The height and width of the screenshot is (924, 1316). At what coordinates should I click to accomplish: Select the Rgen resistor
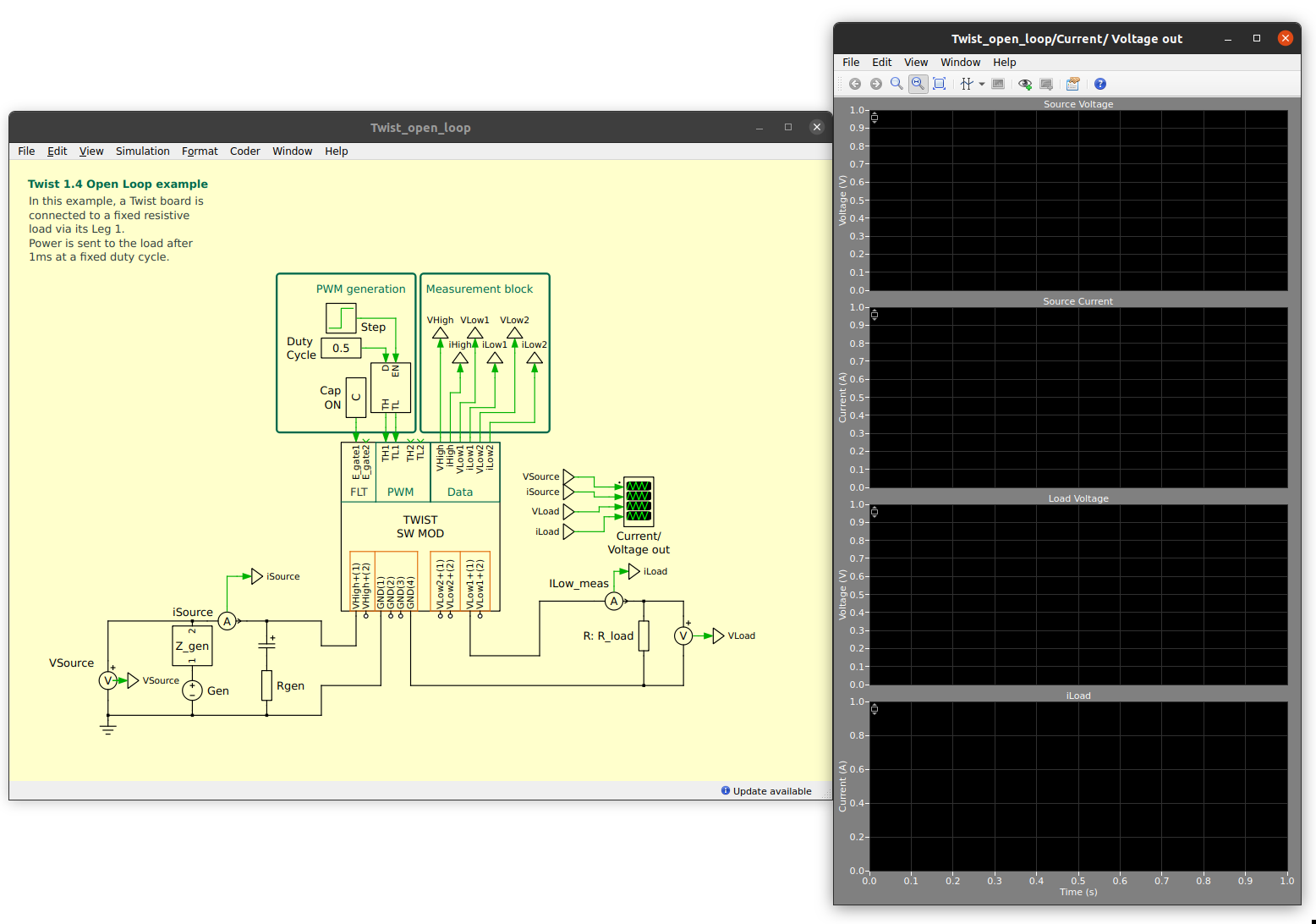[266, 685]
